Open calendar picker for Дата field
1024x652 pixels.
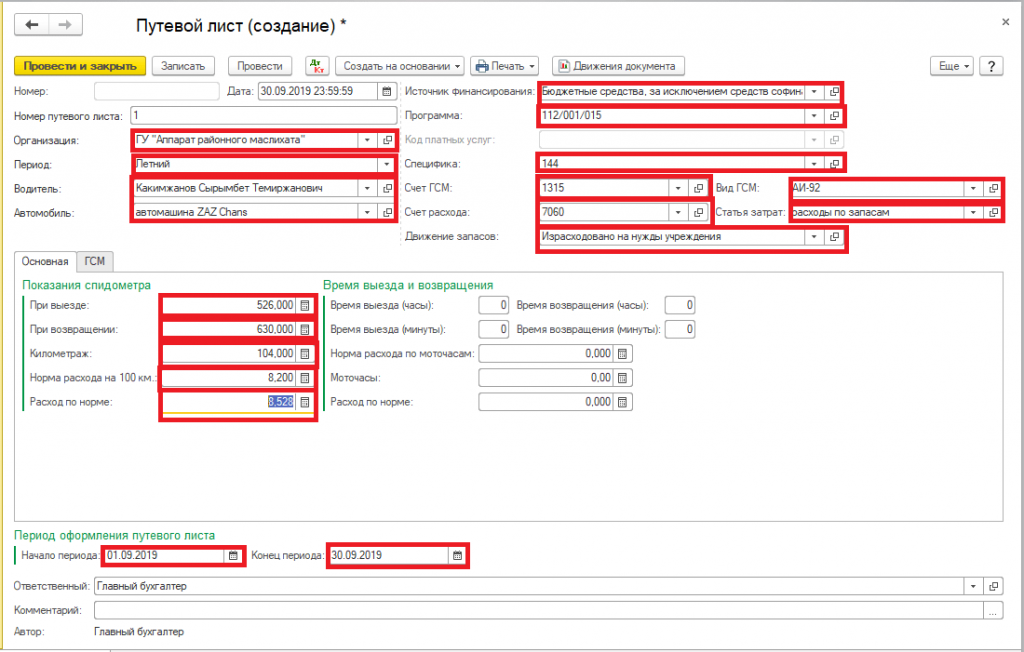click(x=386, y=91)
